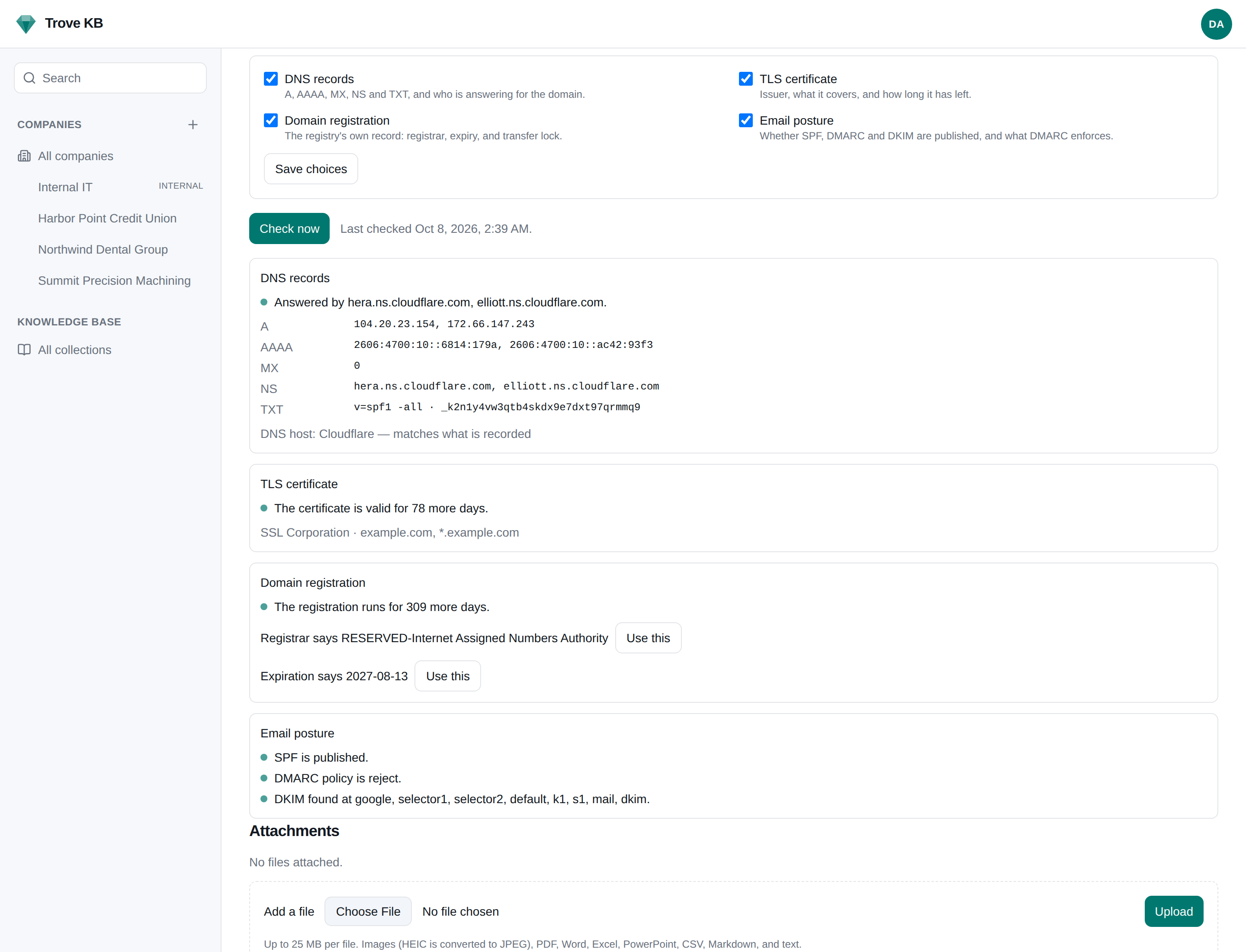This screenshot has width=1246, height=952.
Task: Click 'DMARC policy is reject' line
Action: (x=338, y=778)
